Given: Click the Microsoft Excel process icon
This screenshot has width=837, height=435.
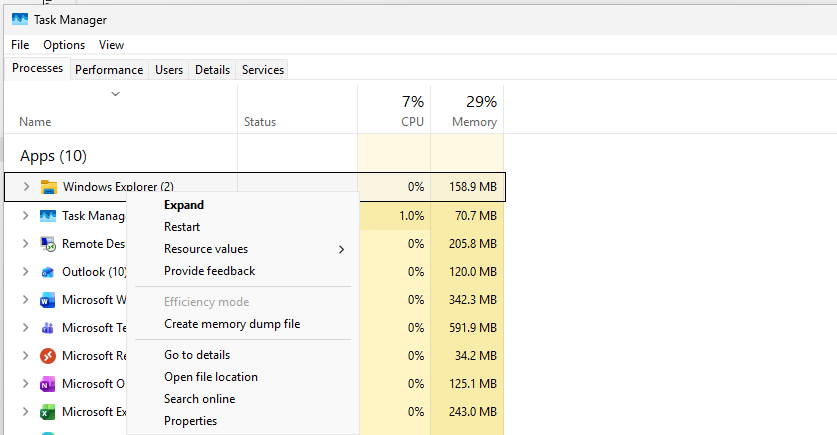Looking at the screenshot, I should pos(48,412).
